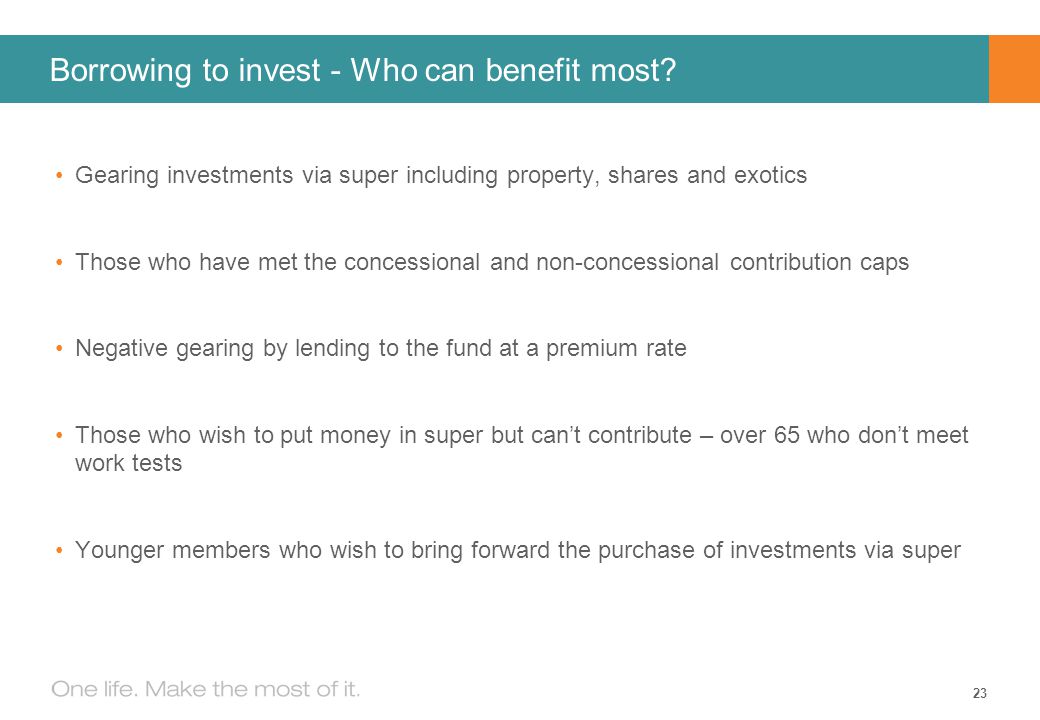Click the bullet marker before 'Those who have met'

click(x=59, y=263)
